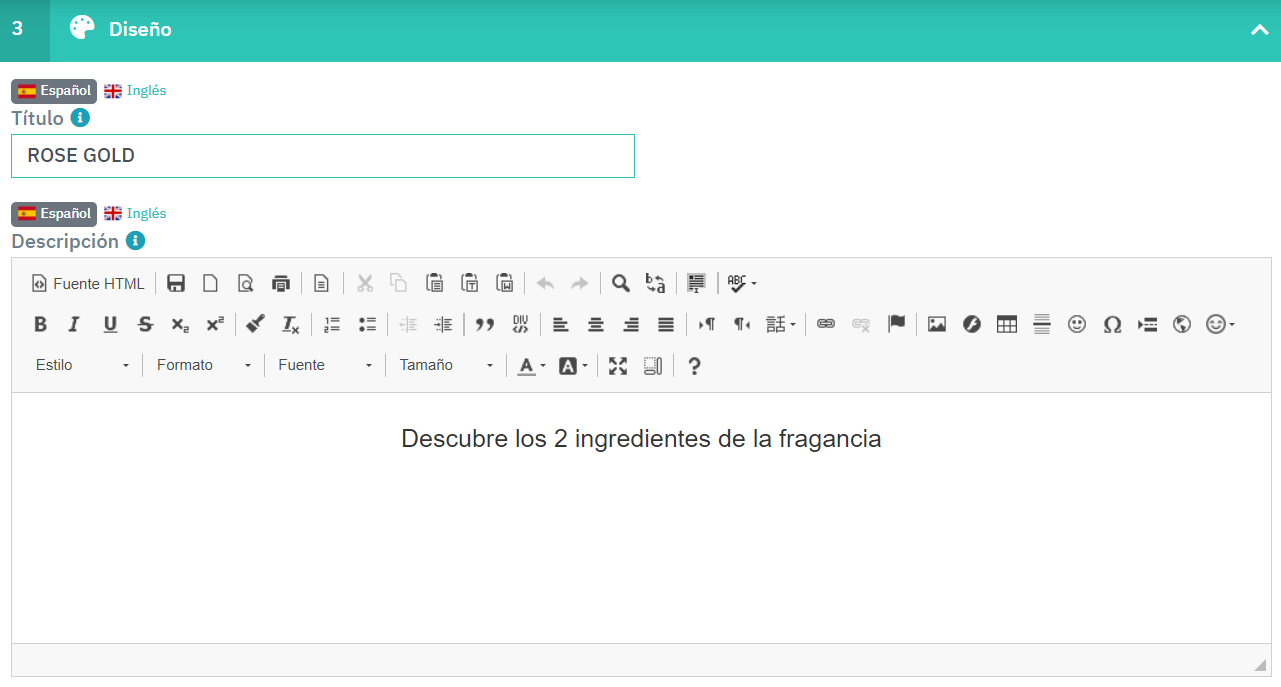The image size is (1281, 687).
Task: Click the Paste clipboard icon
Action: [435, 283]
